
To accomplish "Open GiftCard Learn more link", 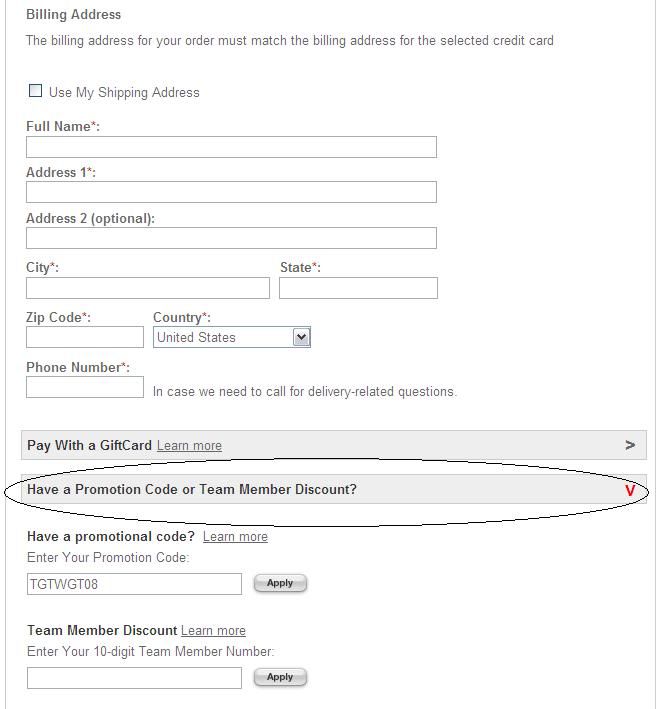I will tap(189, 445).
